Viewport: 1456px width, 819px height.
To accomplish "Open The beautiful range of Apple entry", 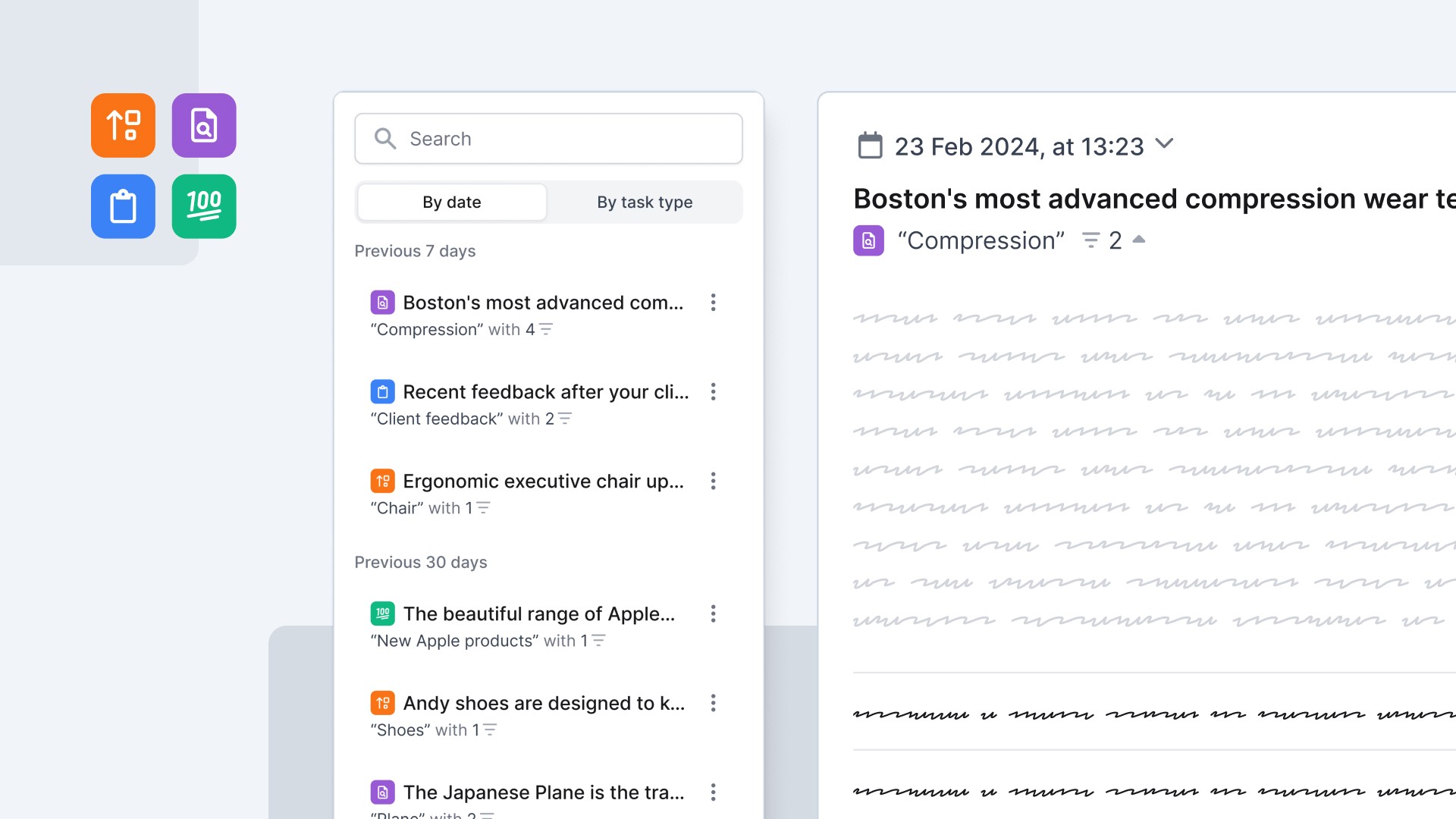I will pyautogui.click(x=538, y=613).
